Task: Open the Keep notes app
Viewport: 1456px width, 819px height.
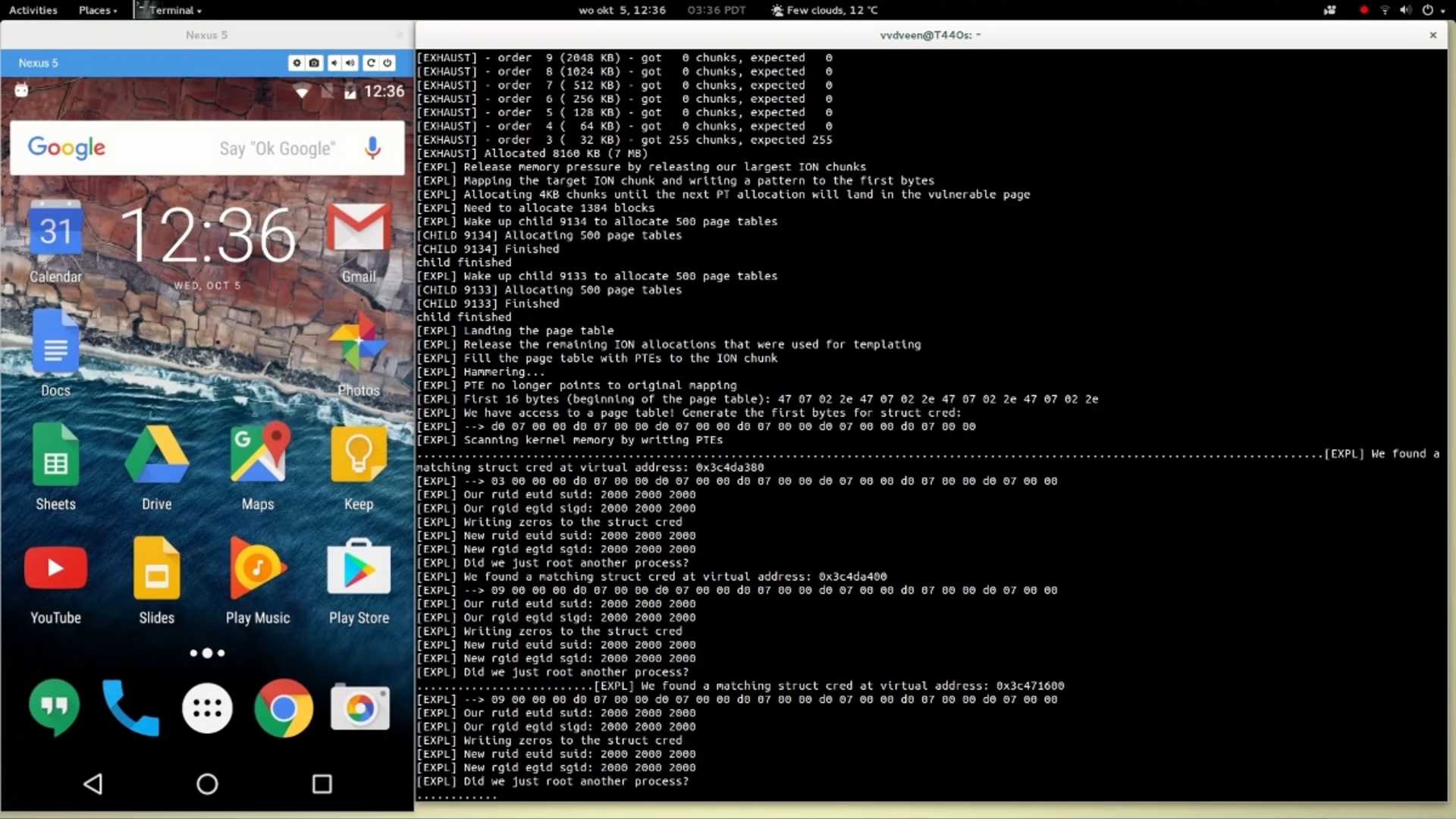Action: click(x=359, y=467)
